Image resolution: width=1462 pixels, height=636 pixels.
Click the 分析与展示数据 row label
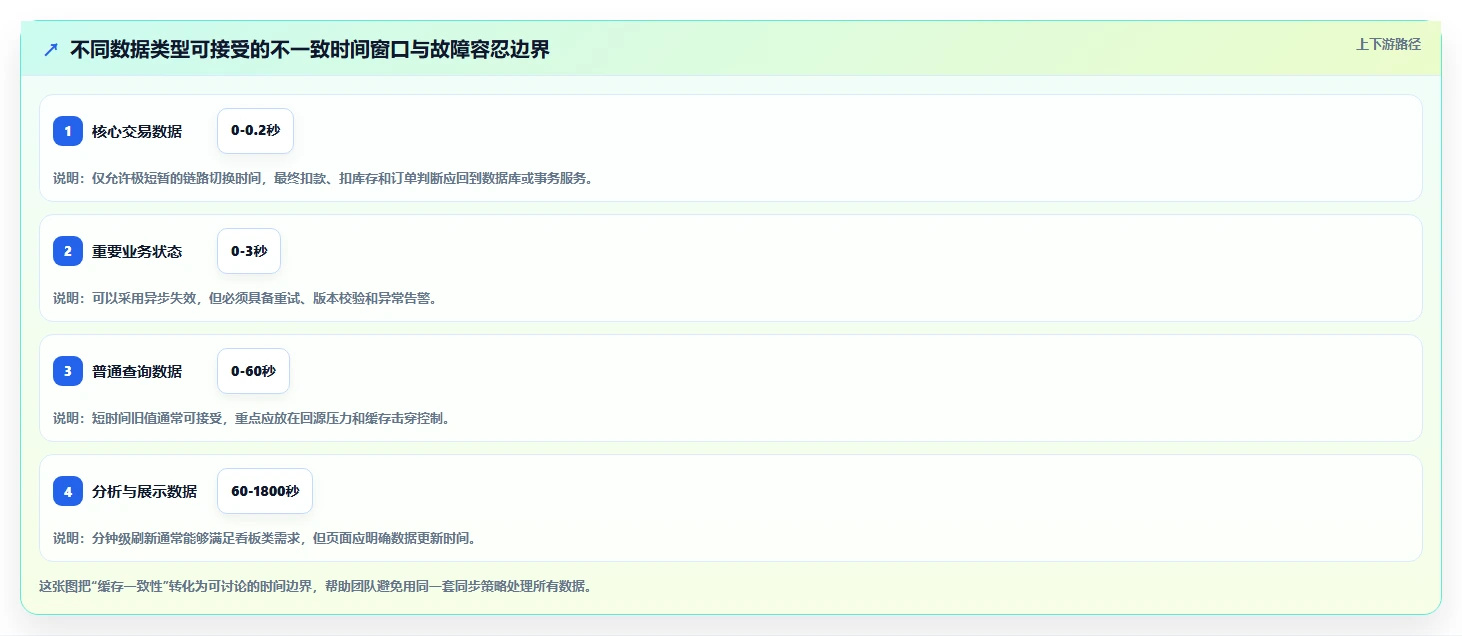point(145,491)
